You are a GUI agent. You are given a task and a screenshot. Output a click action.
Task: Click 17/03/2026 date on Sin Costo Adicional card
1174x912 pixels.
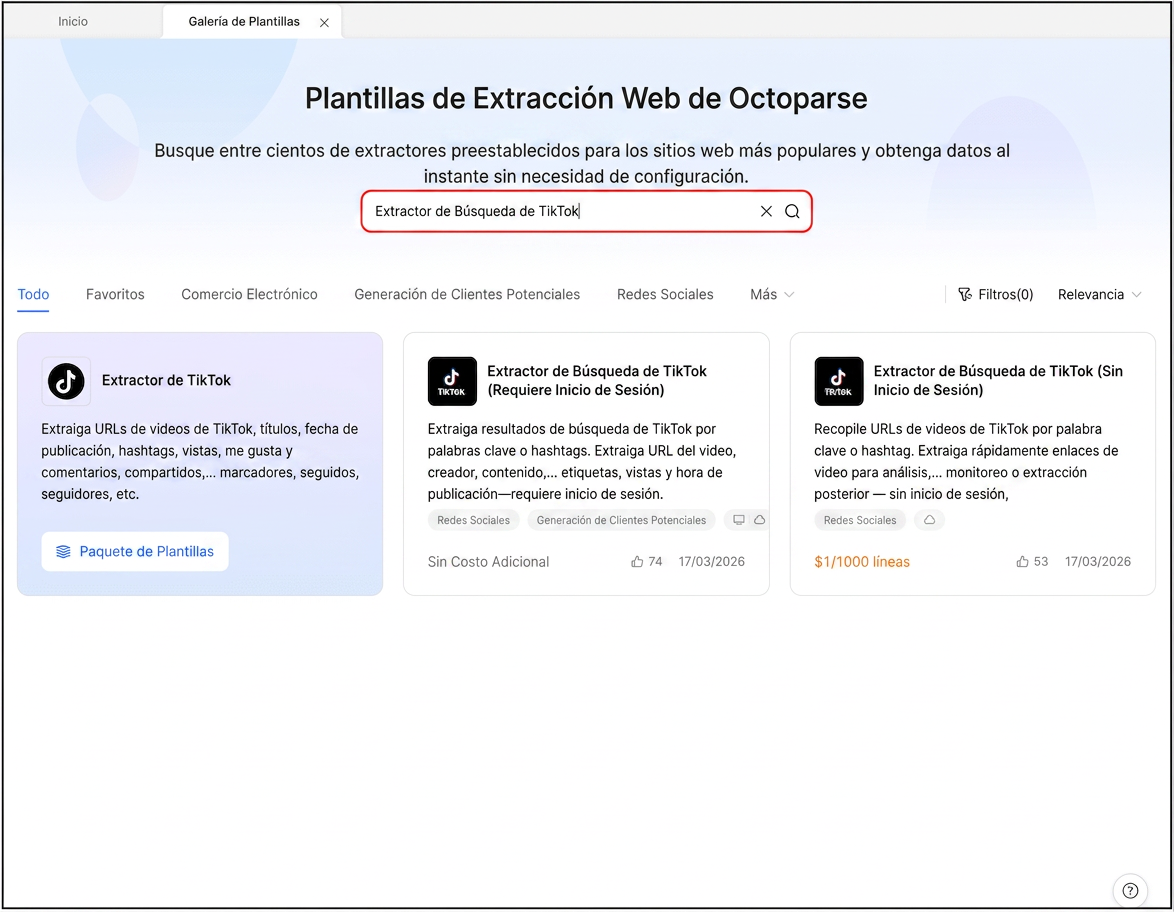coord(711,562)
